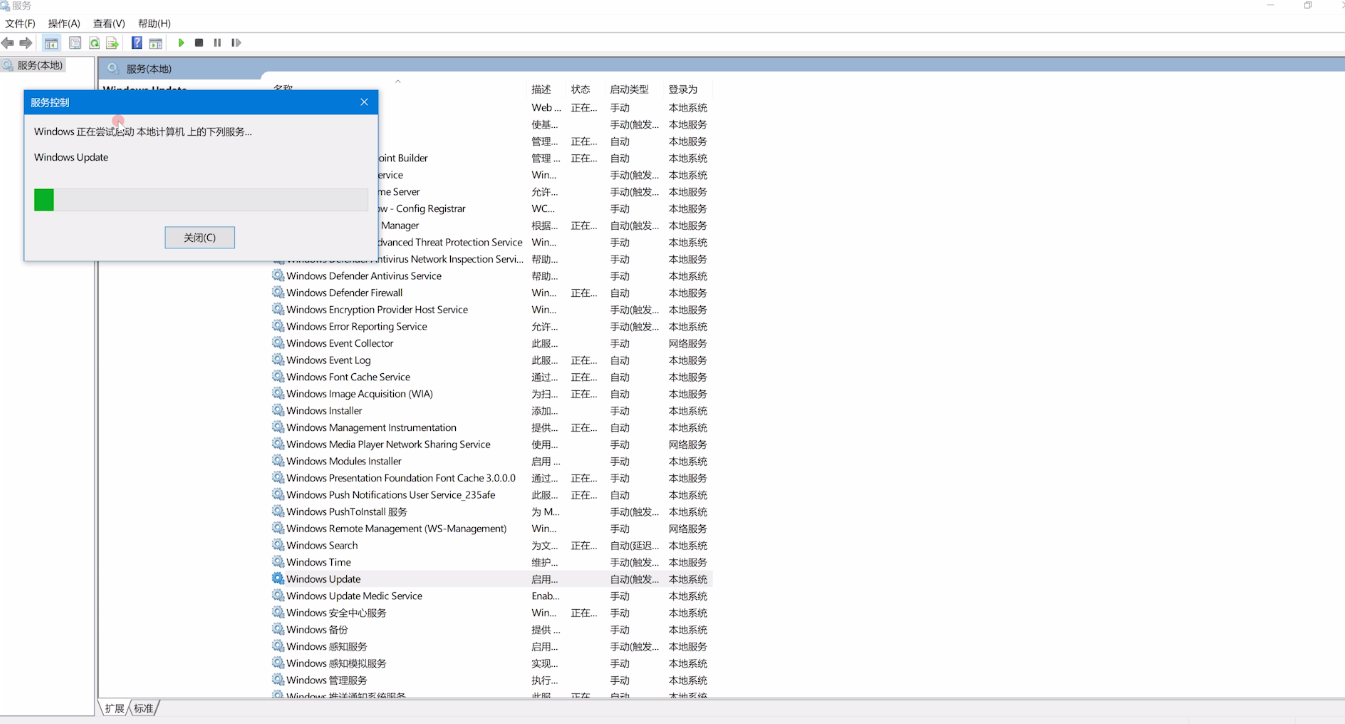Click the green Start Service play icon
Image resolution: width=1345 pixels, height=724 pixels.
[181, 43]
